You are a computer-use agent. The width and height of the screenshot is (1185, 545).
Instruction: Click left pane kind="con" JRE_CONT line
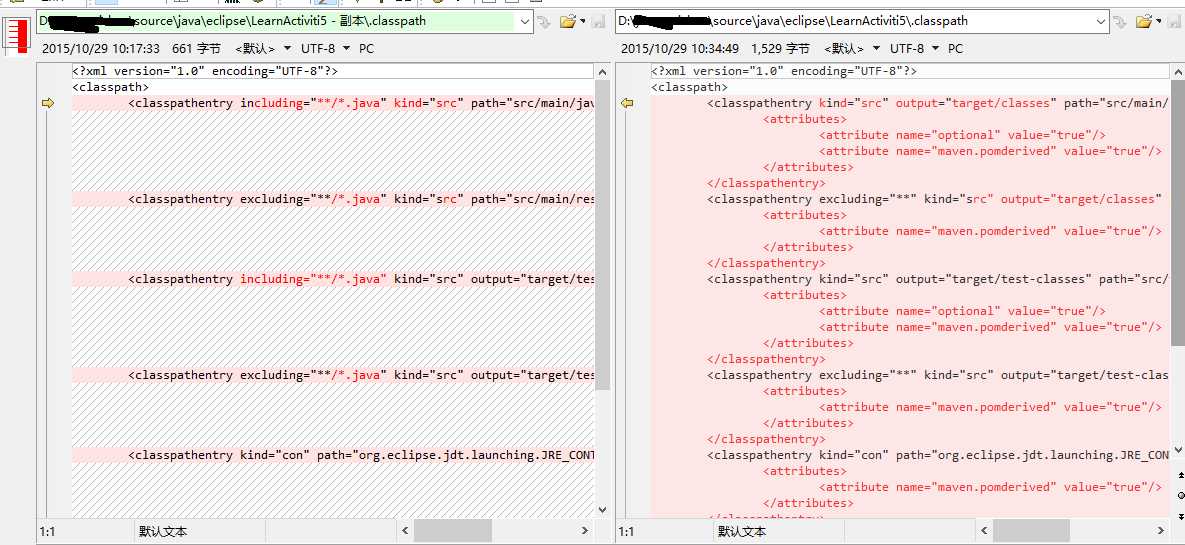(333, 455)
